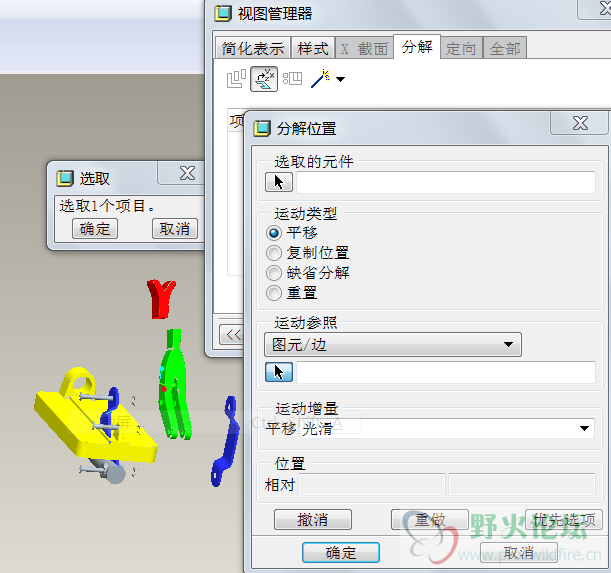Viewport: 611px width, 573px height.
Task: Click the << collapse button in view manager
Action: click(233, 334)
